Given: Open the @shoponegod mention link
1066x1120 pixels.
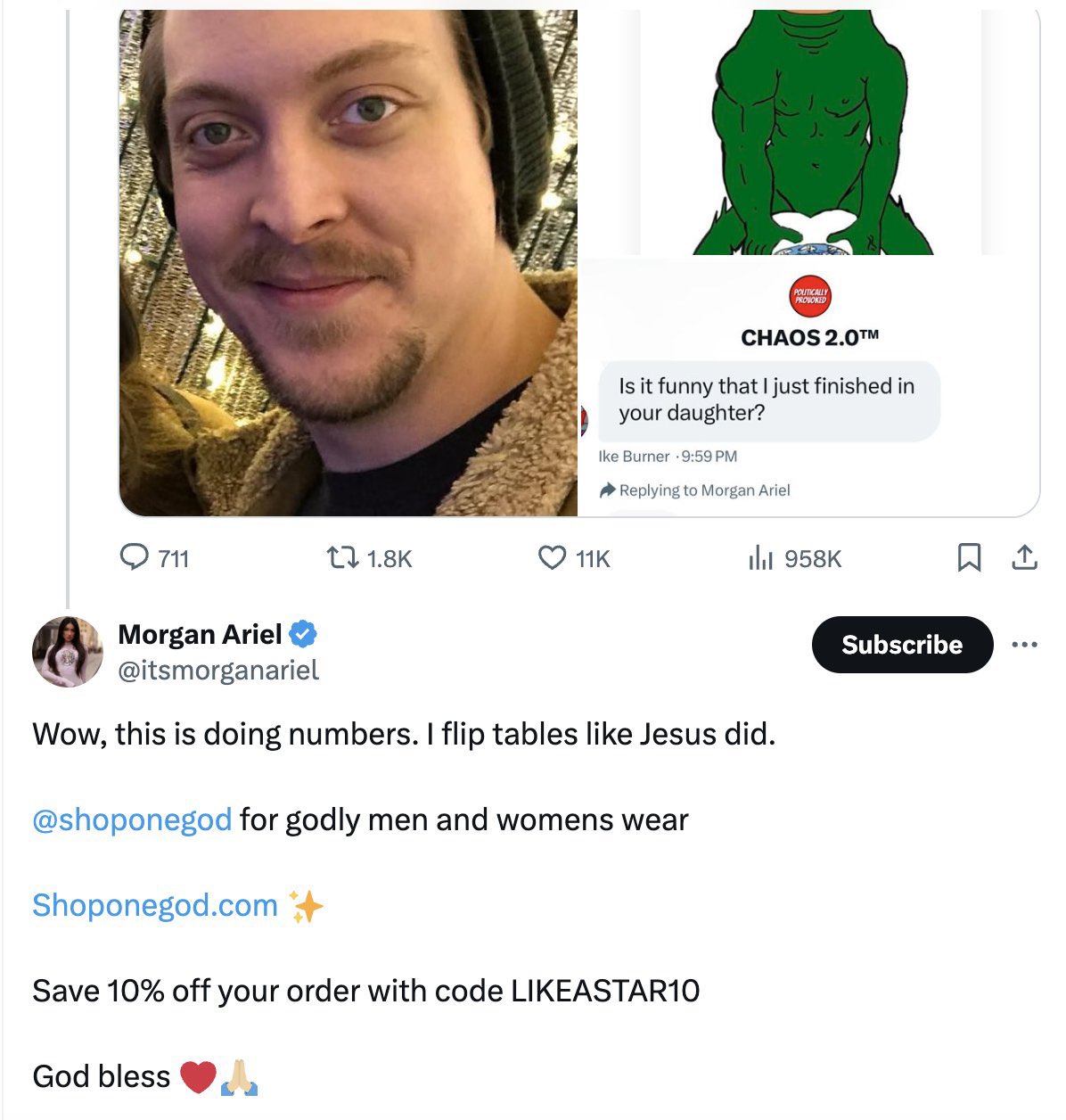Looking at the screenshot, I should (132, 819).
